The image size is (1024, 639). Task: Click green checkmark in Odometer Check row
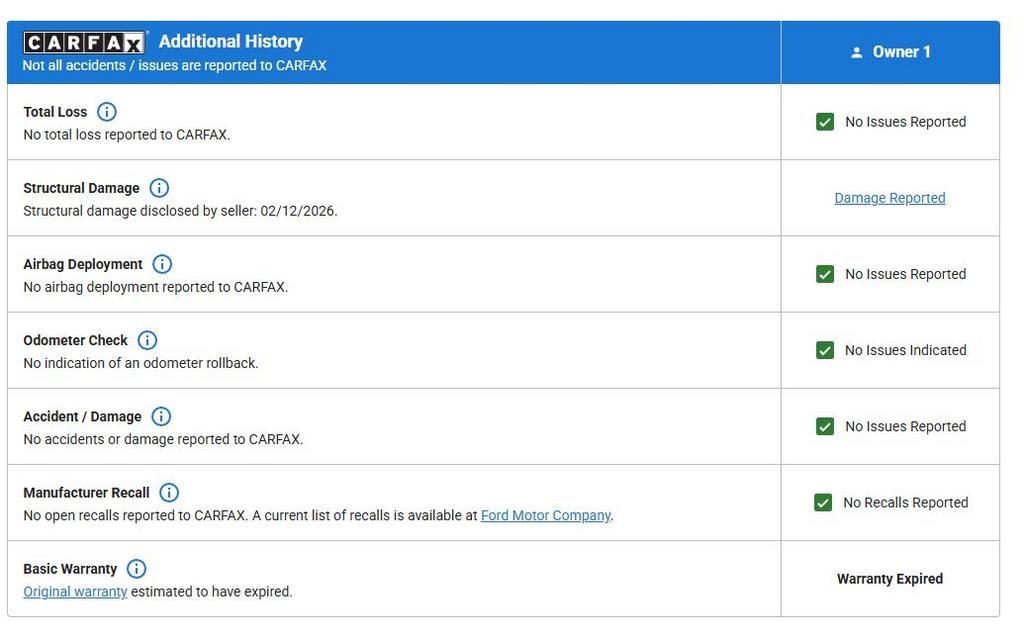(825, 350)
